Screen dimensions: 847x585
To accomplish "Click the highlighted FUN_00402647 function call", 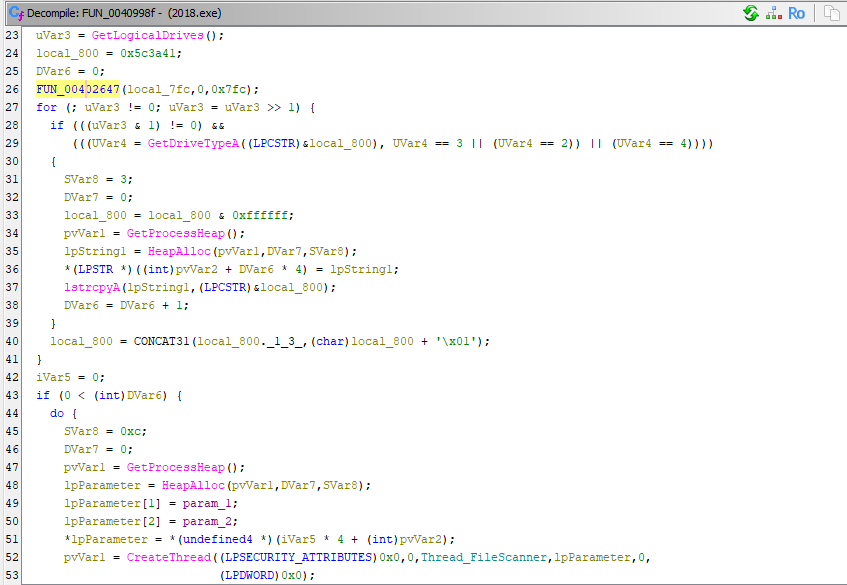I will [78, 89].
